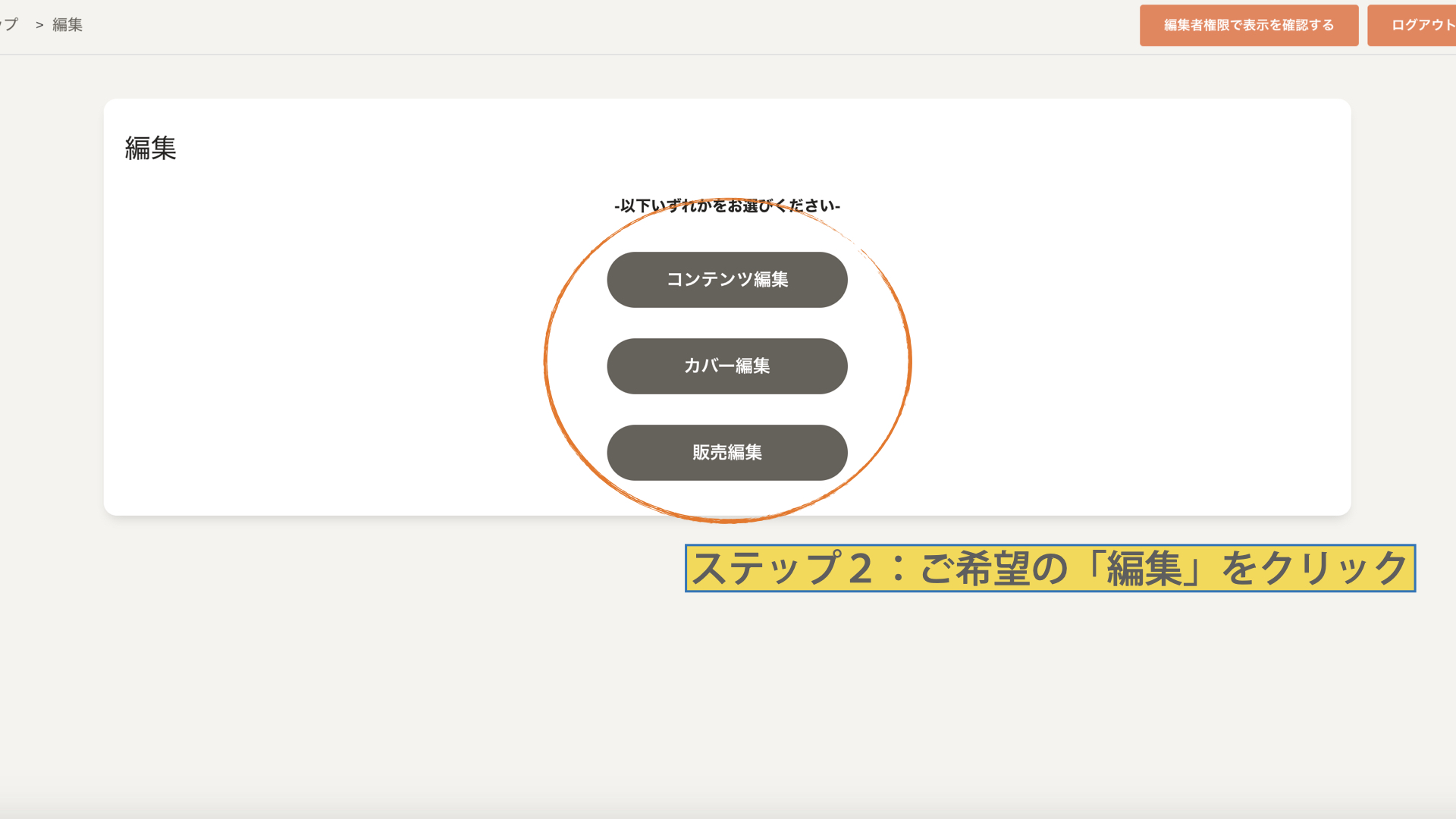Click 表示を確認する portion of orange header button
Viewport: 1456px width, 819px height.
coord(1288,25)
